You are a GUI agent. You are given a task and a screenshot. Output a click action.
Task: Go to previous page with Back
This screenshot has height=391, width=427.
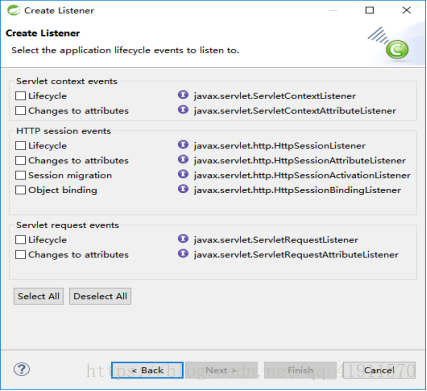[147, 370]
